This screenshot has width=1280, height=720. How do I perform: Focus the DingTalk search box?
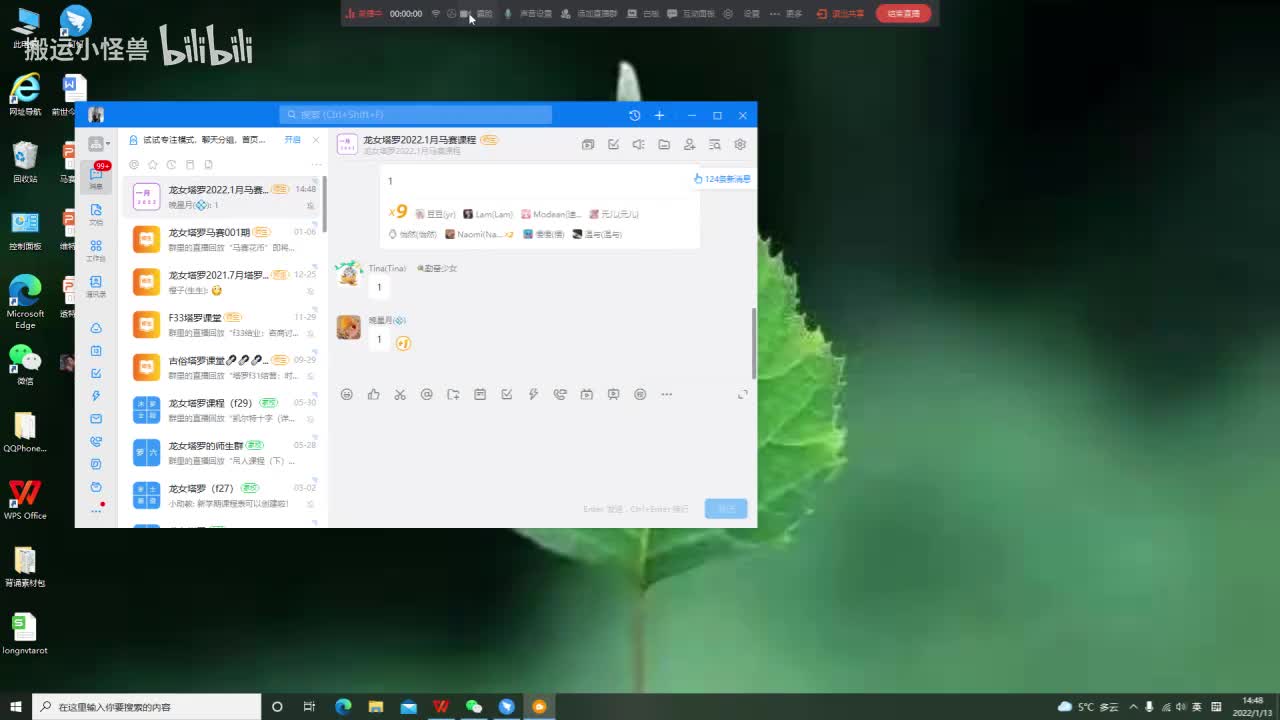pos(415,115)
